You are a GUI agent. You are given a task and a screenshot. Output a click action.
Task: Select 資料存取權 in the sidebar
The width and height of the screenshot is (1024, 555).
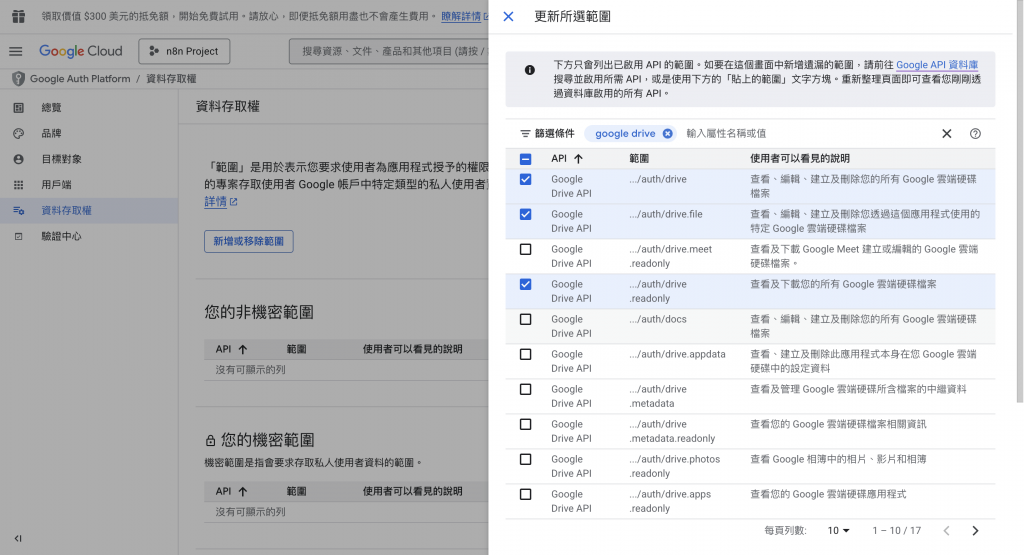[89, 210]
